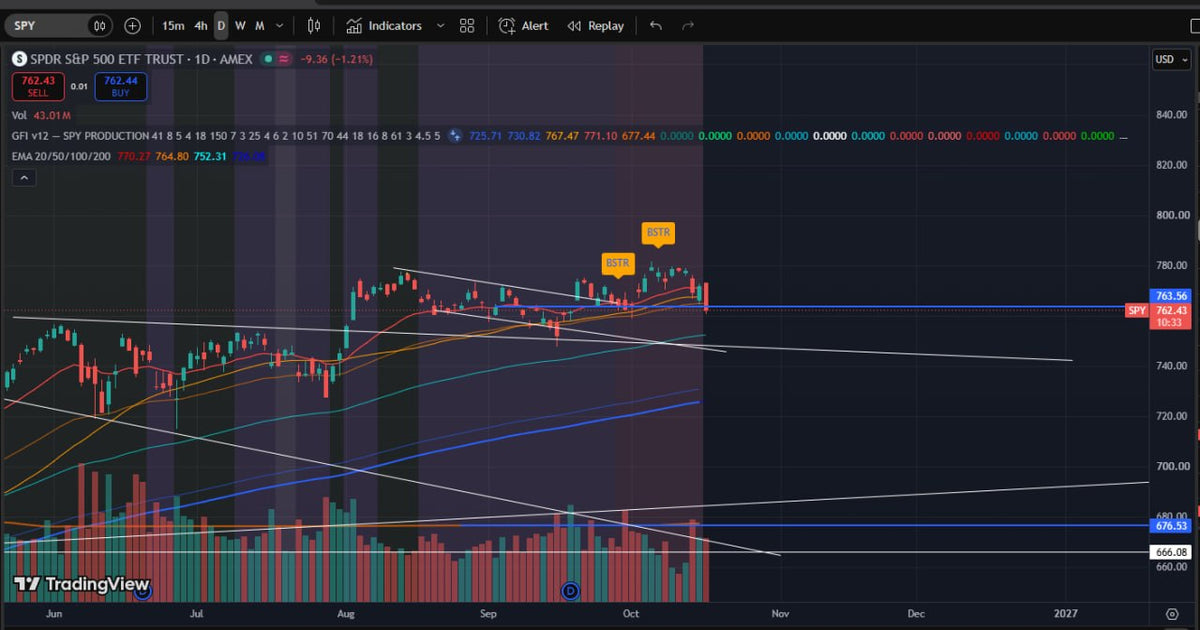Viewport: 1200px width, 630px height.
Task: Click the GFI v12 indicator status icon
Action: coord(455,135)
